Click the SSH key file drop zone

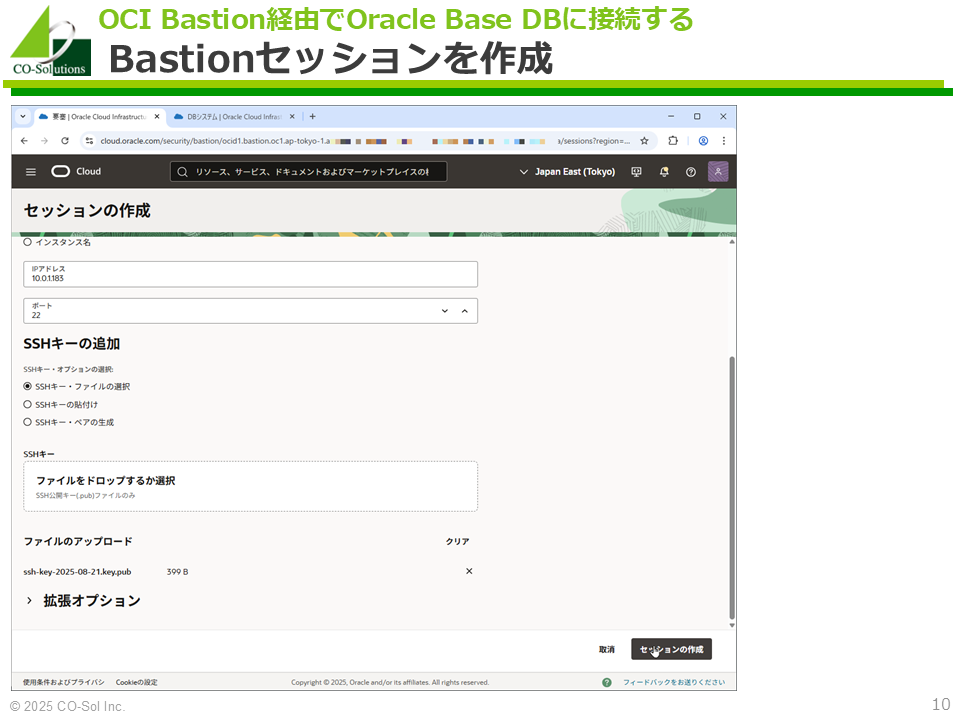tap(250, 487)
